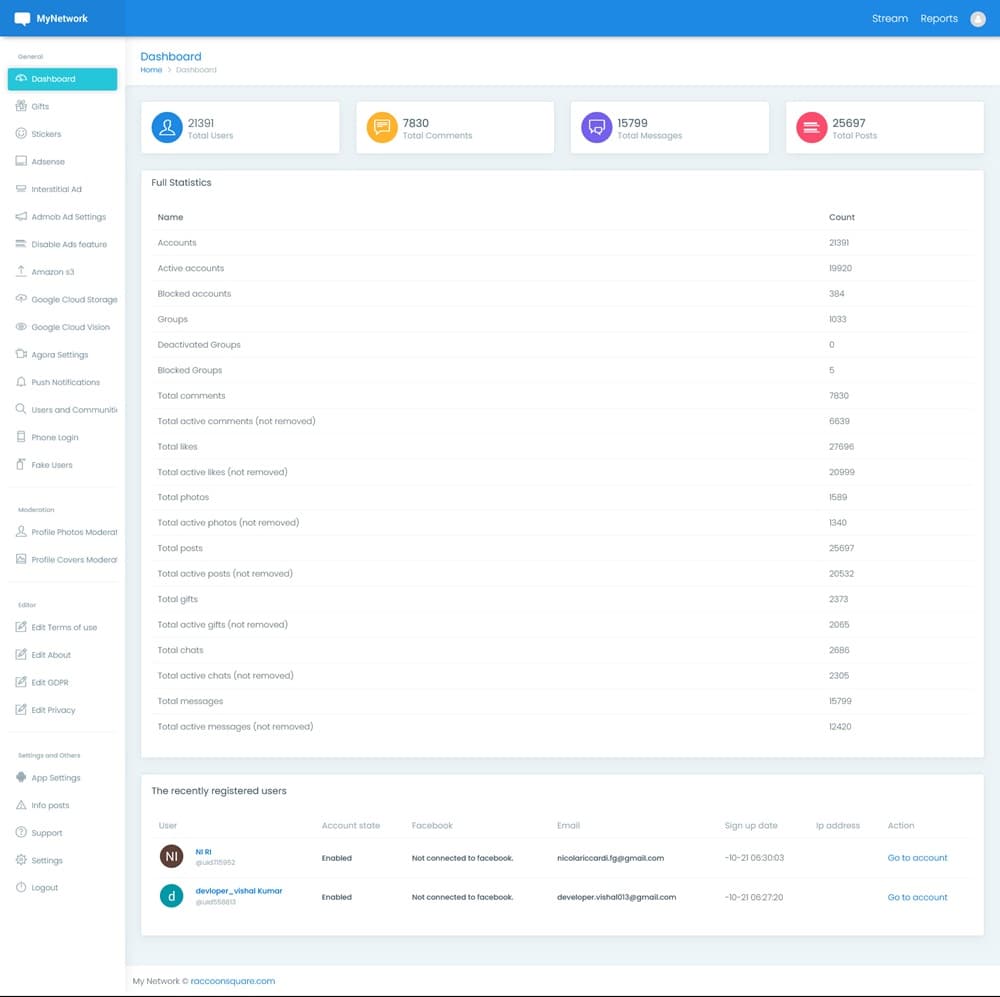Select Dashboard in the sidebar
Screen dimensions: 1000x997
(x=62, y=79)
